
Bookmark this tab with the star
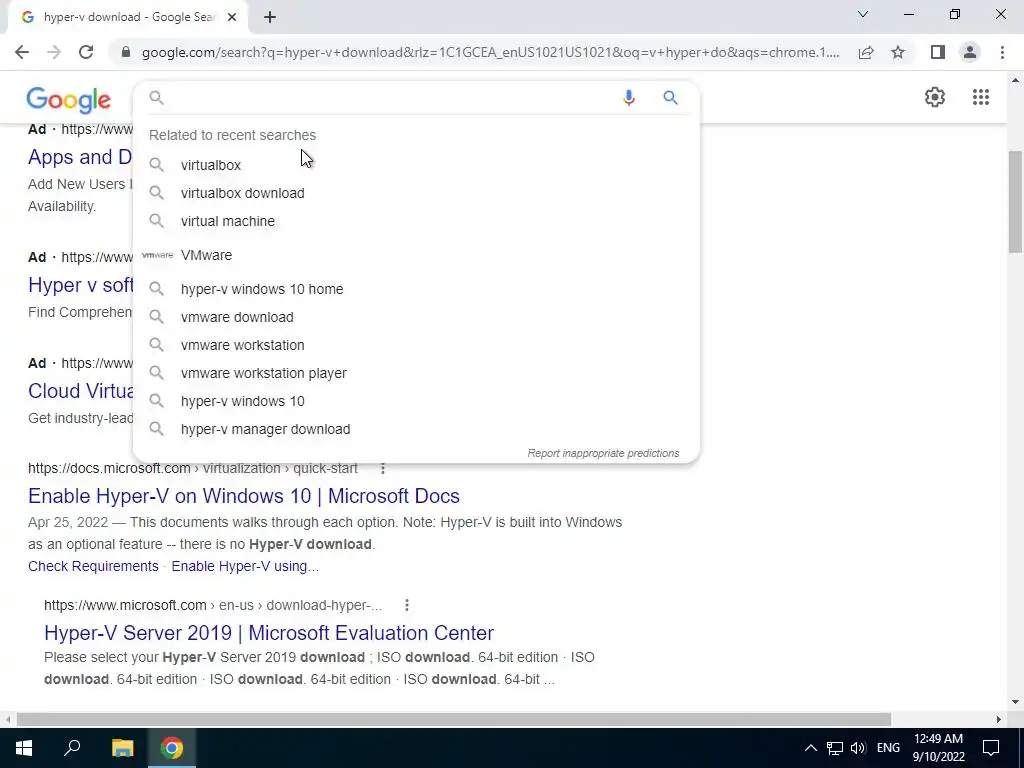(x=898, y=52)
